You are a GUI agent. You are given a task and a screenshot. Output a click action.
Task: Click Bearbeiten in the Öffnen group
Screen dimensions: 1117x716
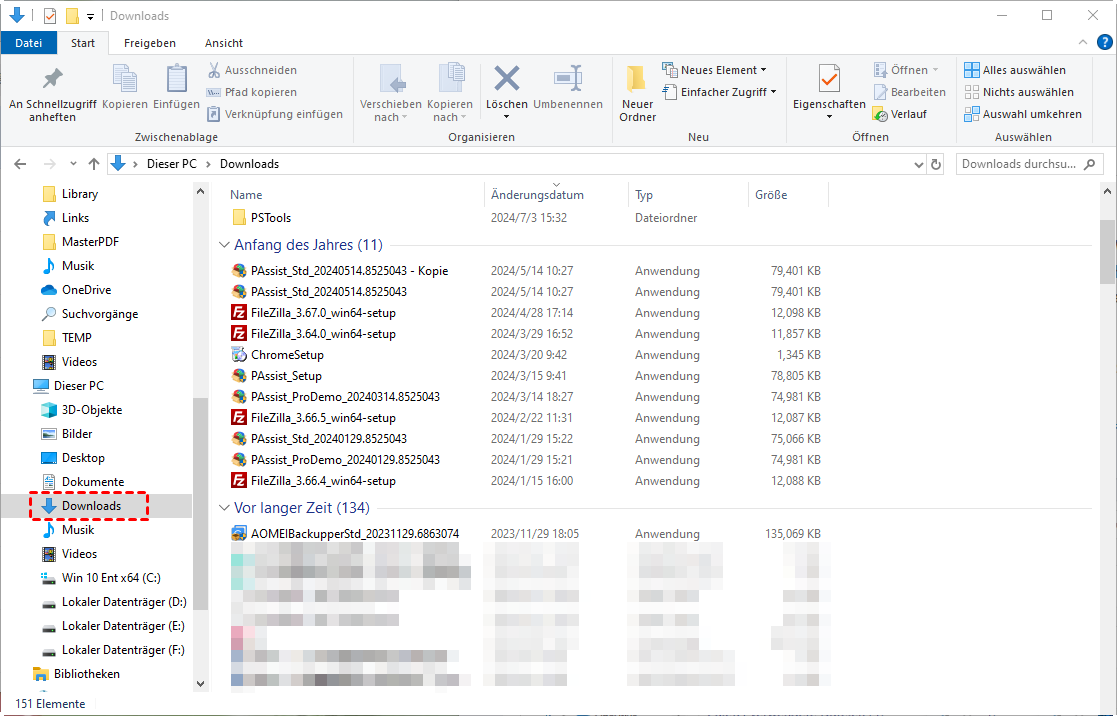910,92
